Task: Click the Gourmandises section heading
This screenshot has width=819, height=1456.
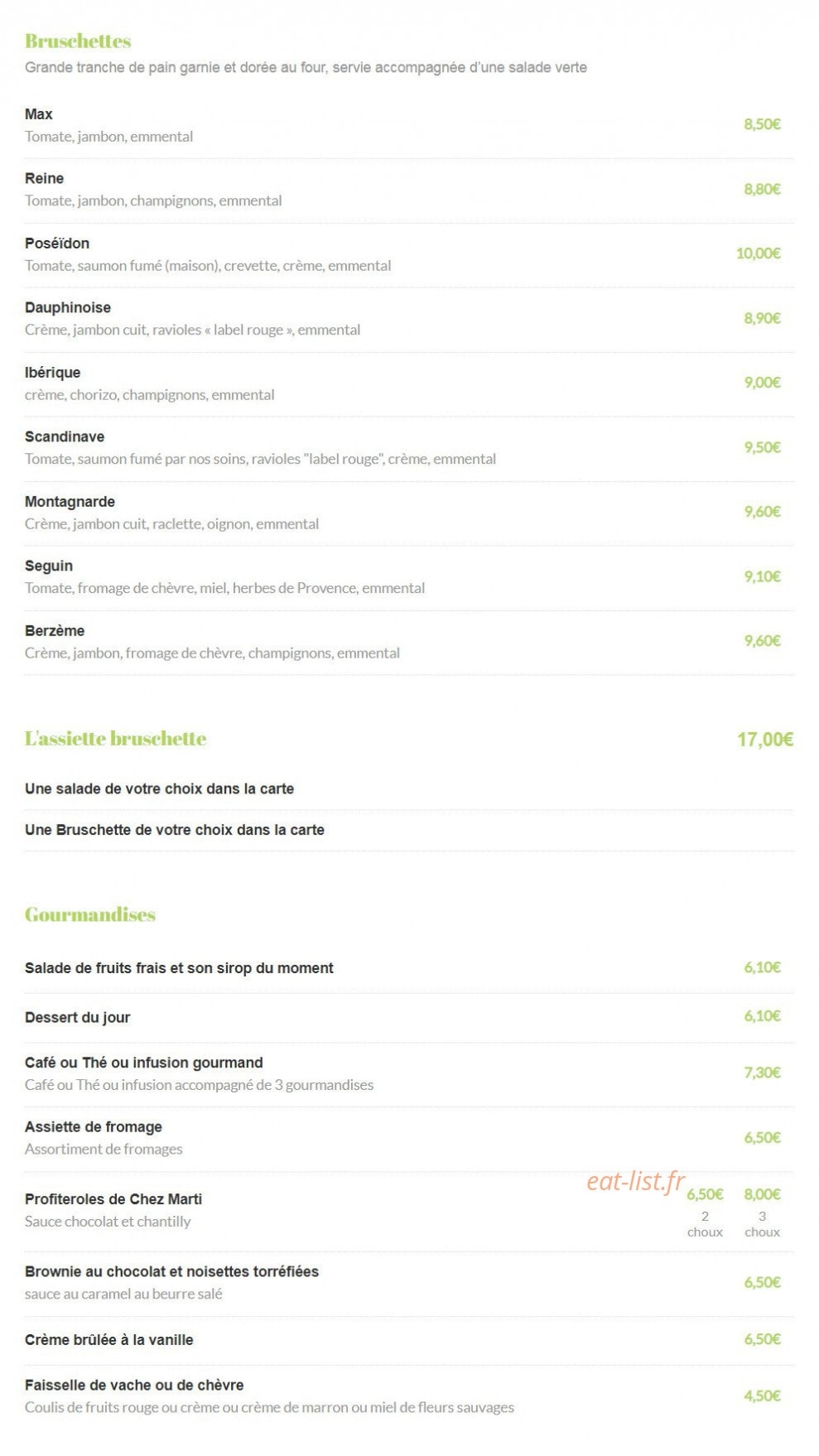Action: click(90, 914)
